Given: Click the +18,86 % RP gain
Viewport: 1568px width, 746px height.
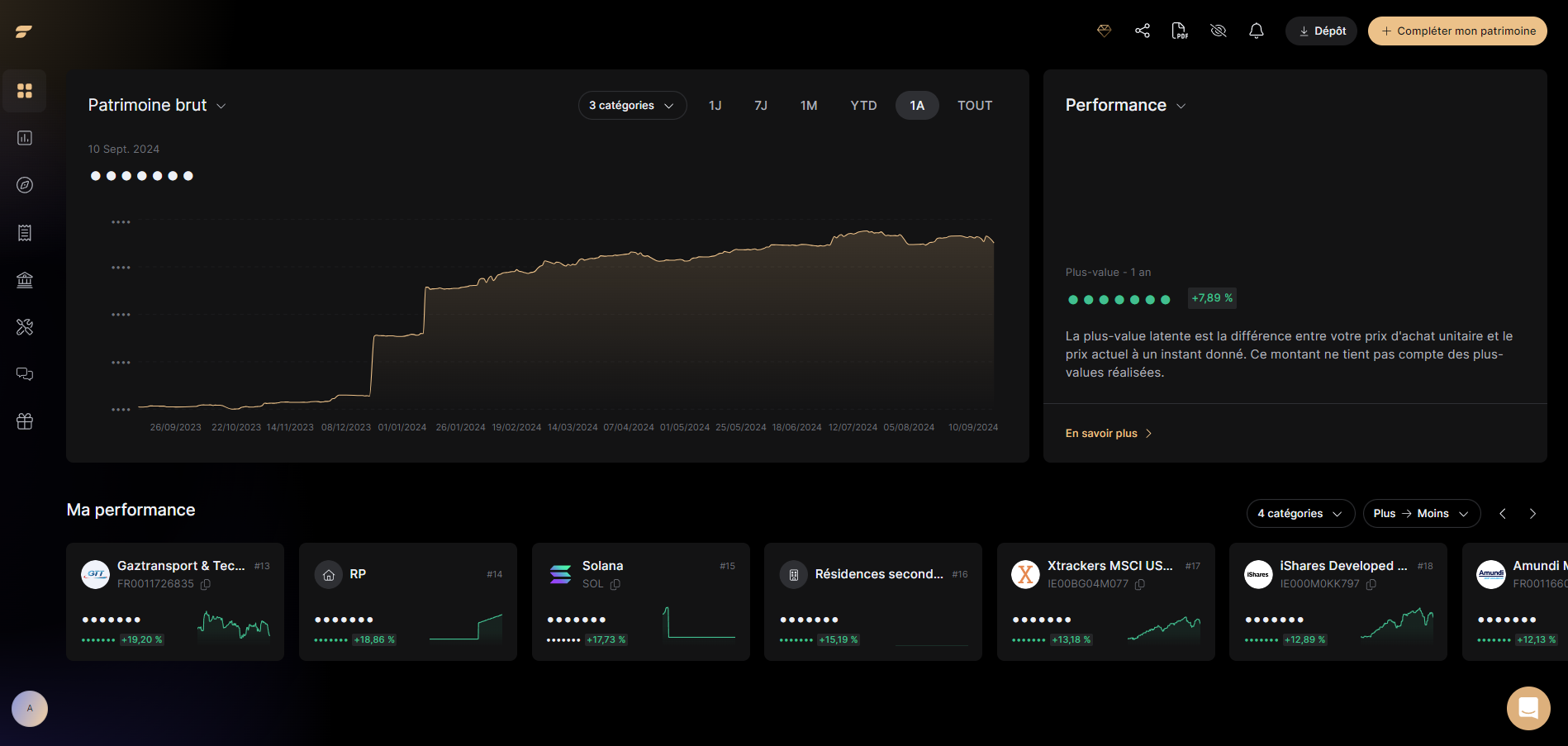Looking at the screenshot, I should [x=374, y=640].
